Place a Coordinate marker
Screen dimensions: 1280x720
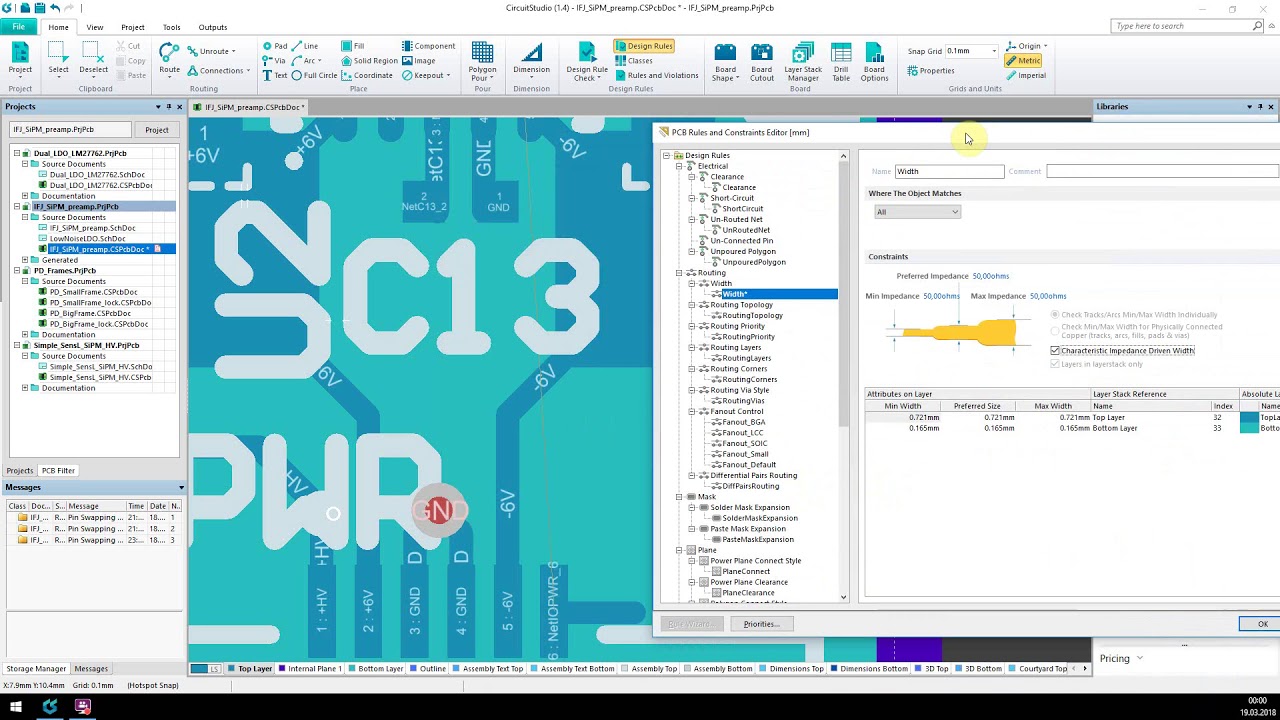click(366, 76)
